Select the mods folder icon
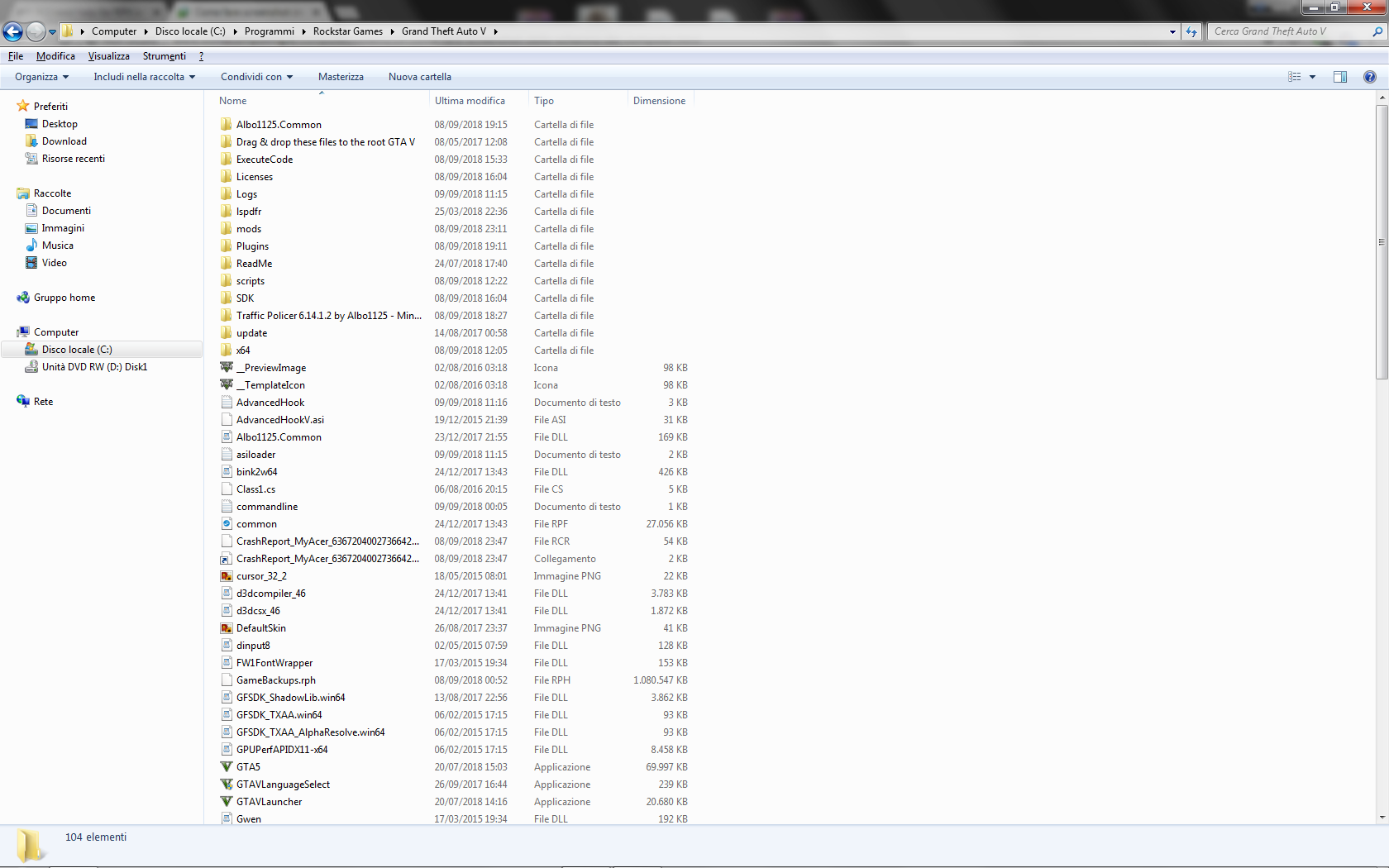Screen dimensions: 1389x868 coord(227,229)
